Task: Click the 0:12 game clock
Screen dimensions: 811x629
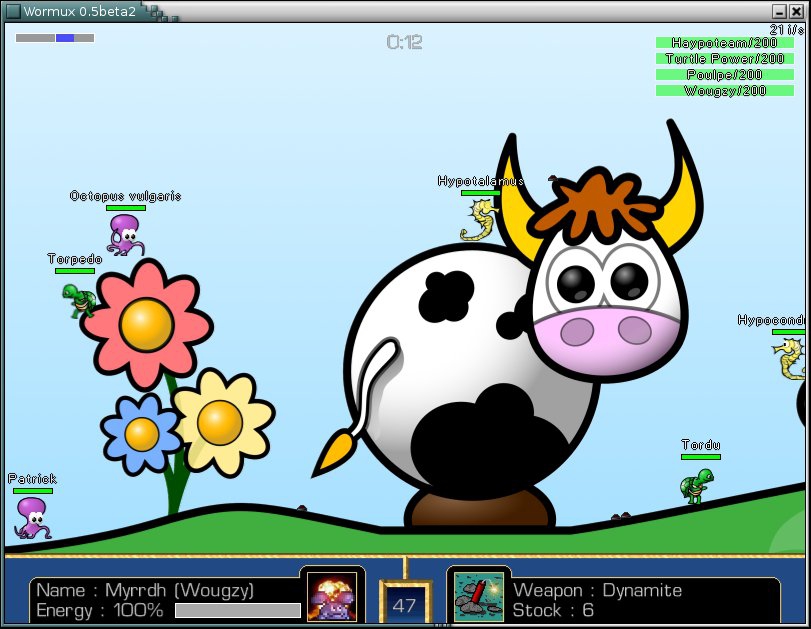Action: click(404, 42)
